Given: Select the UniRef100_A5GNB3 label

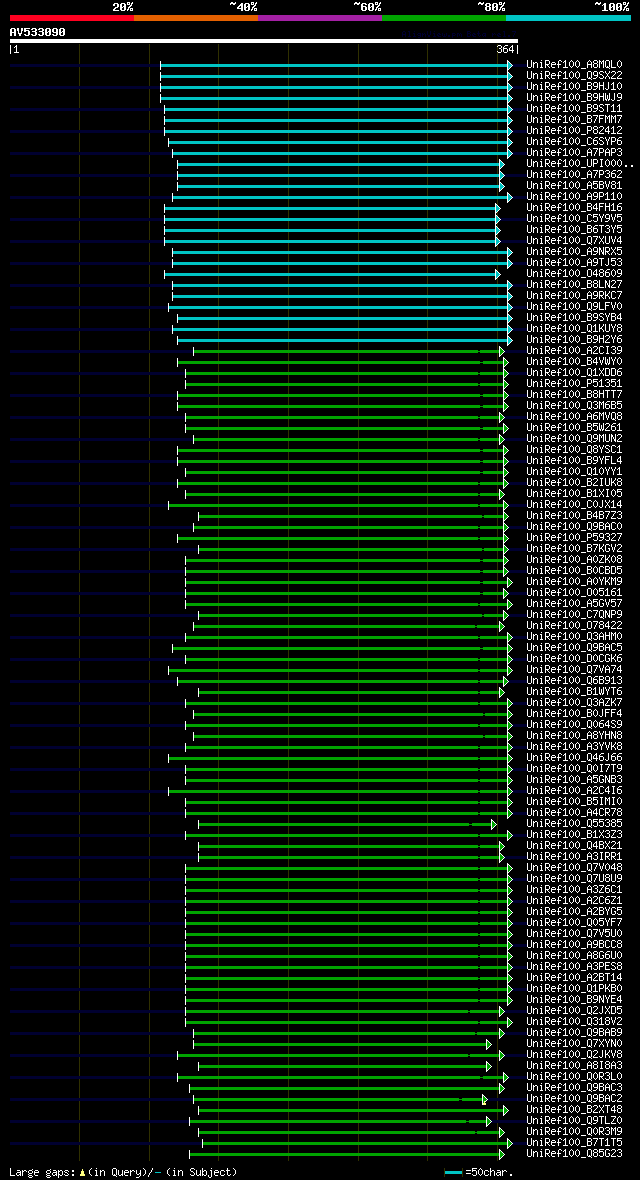Looking at the screenshot, I should coord(574,780).
